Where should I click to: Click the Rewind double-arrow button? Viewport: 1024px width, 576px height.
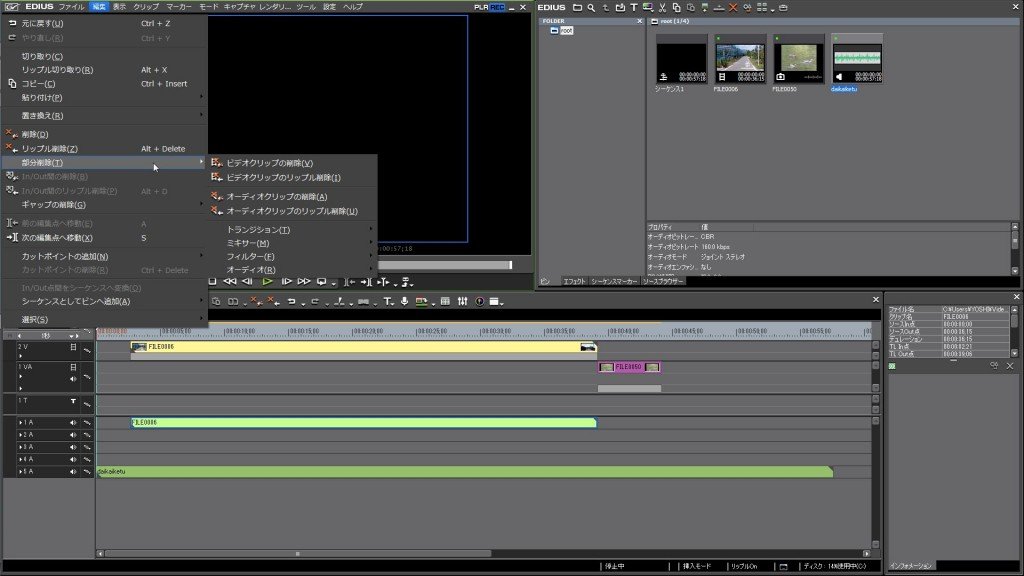point(230,281)
